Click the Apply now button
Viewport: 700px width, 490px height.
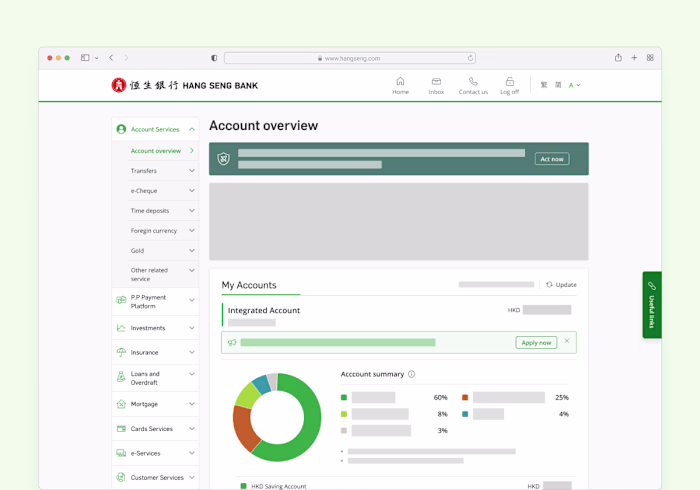536,342
